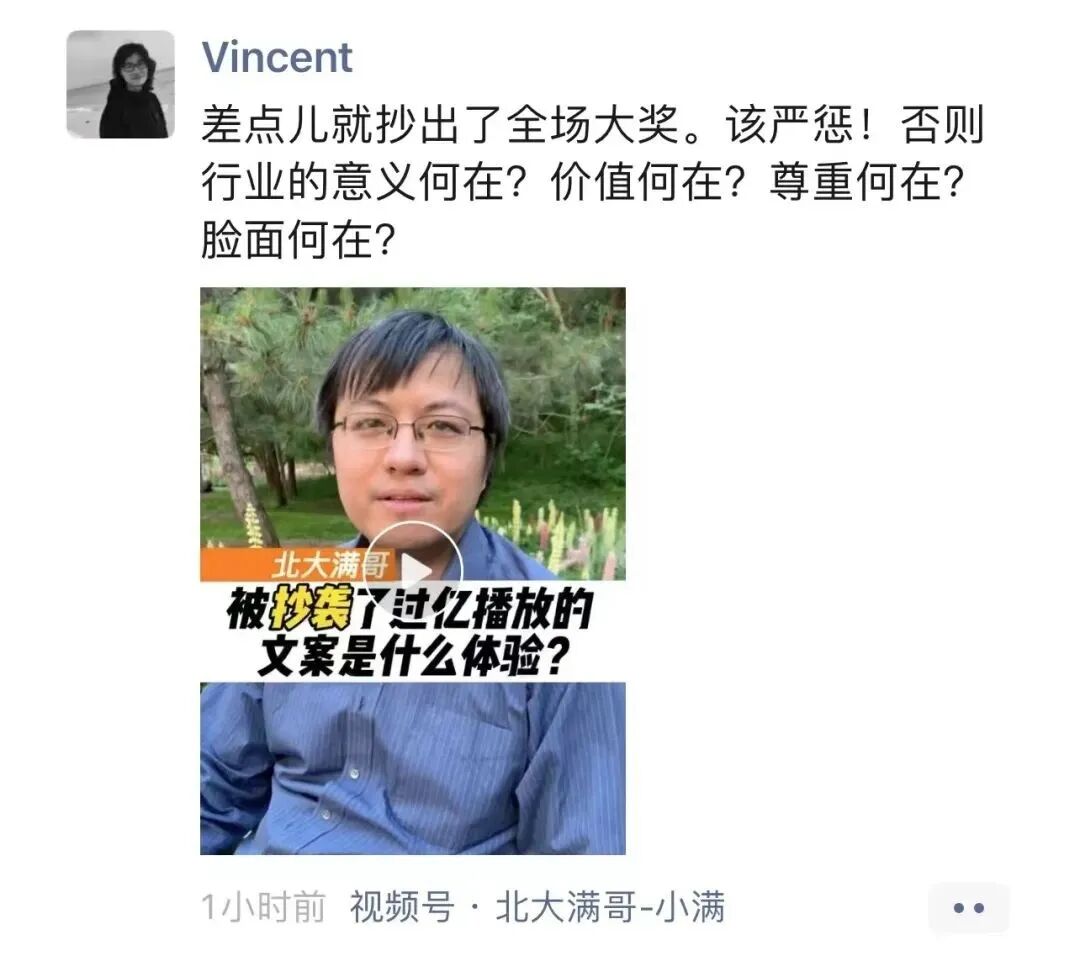The image size is (1079, 956).
Task: Tap the blue shirt area of video
Action: [x=413, y=768]
